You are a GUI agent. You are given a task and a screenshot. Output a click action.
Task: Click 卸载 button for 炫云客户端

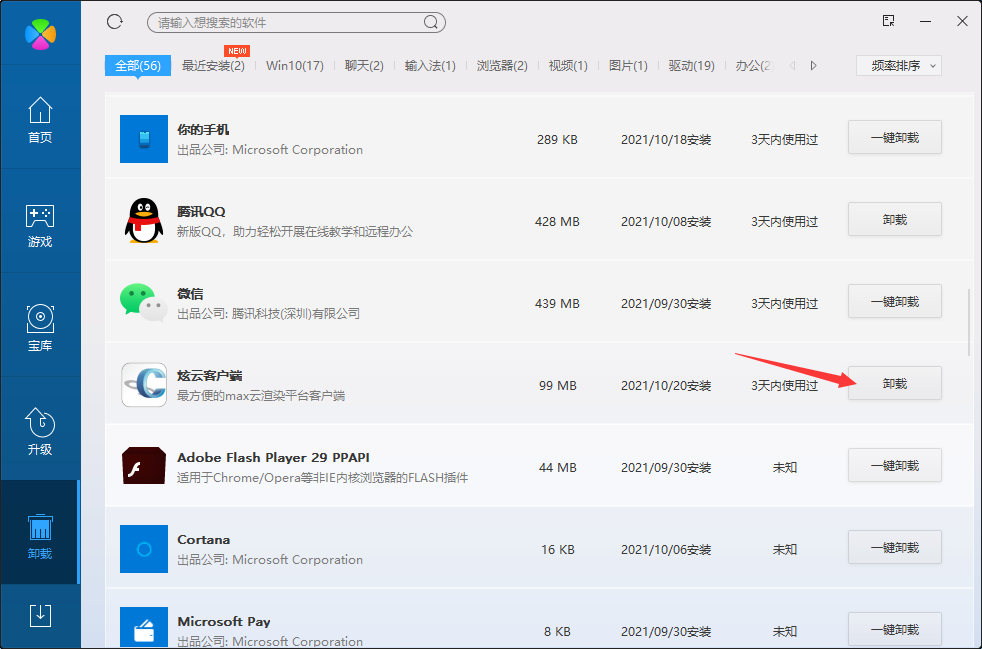(x=894, y=383)
